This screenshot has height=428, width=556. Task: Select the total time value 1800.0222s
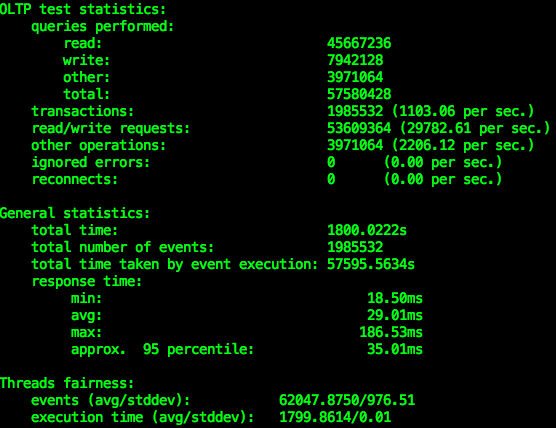pyautogui.click(x=367, y=230)
